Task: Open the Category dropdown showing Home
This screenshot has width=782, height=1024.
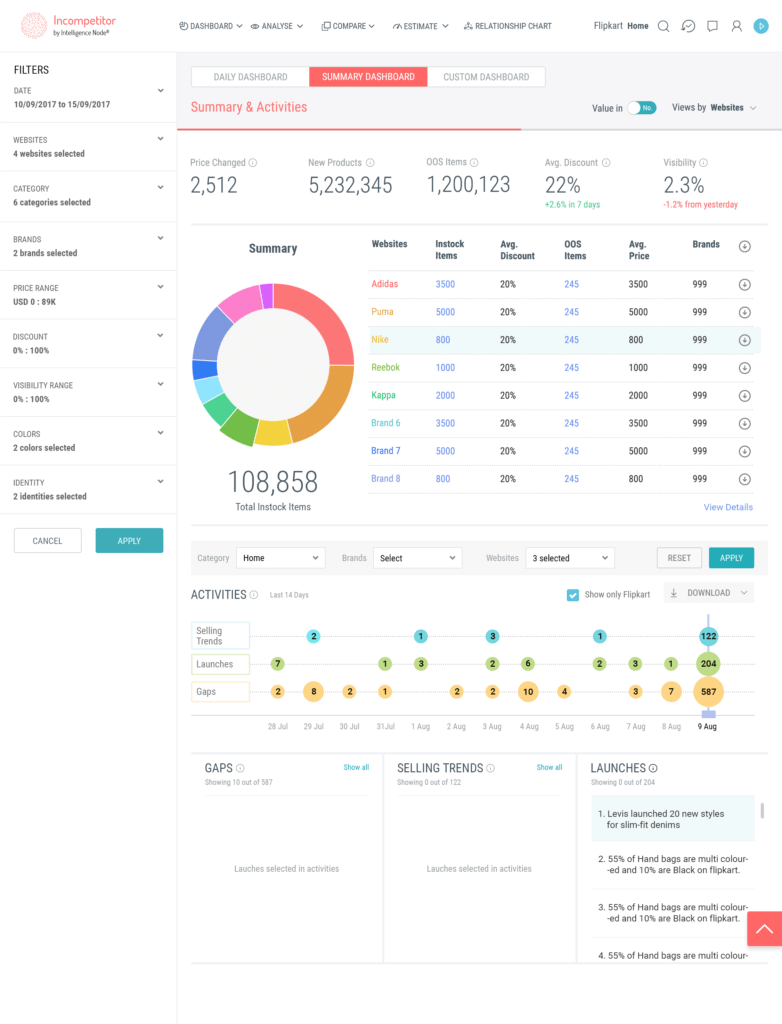Action: click(x=280, y=558)
